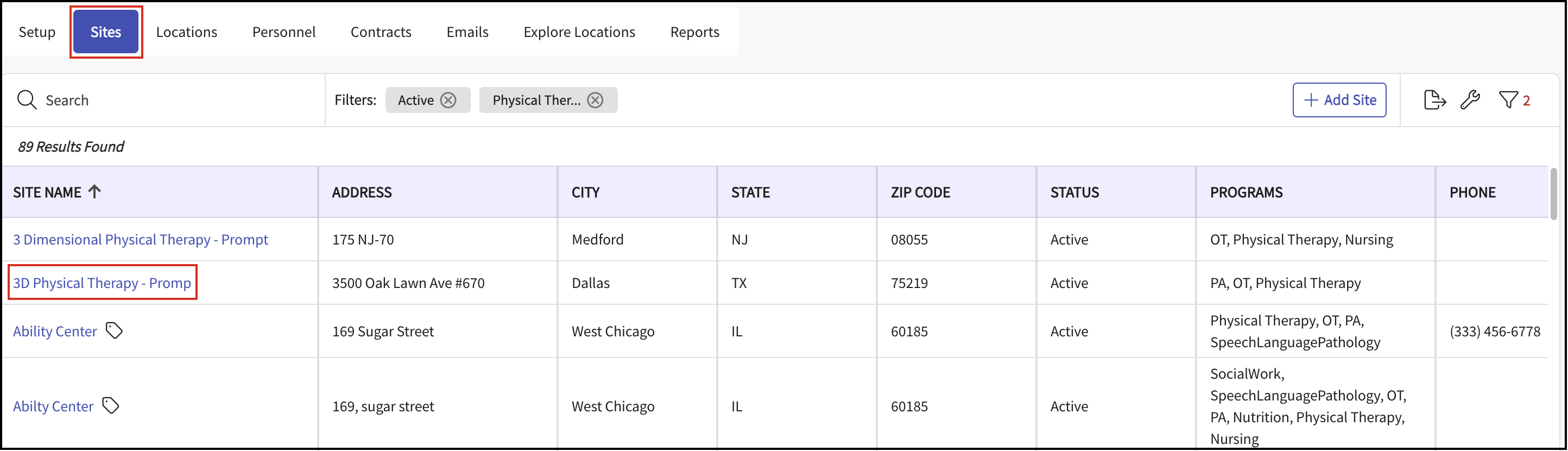Click the phone number '(333) 456-6778'
Image resolution: width=1568 pixels, height=451 pixels.
(1495, 331)
